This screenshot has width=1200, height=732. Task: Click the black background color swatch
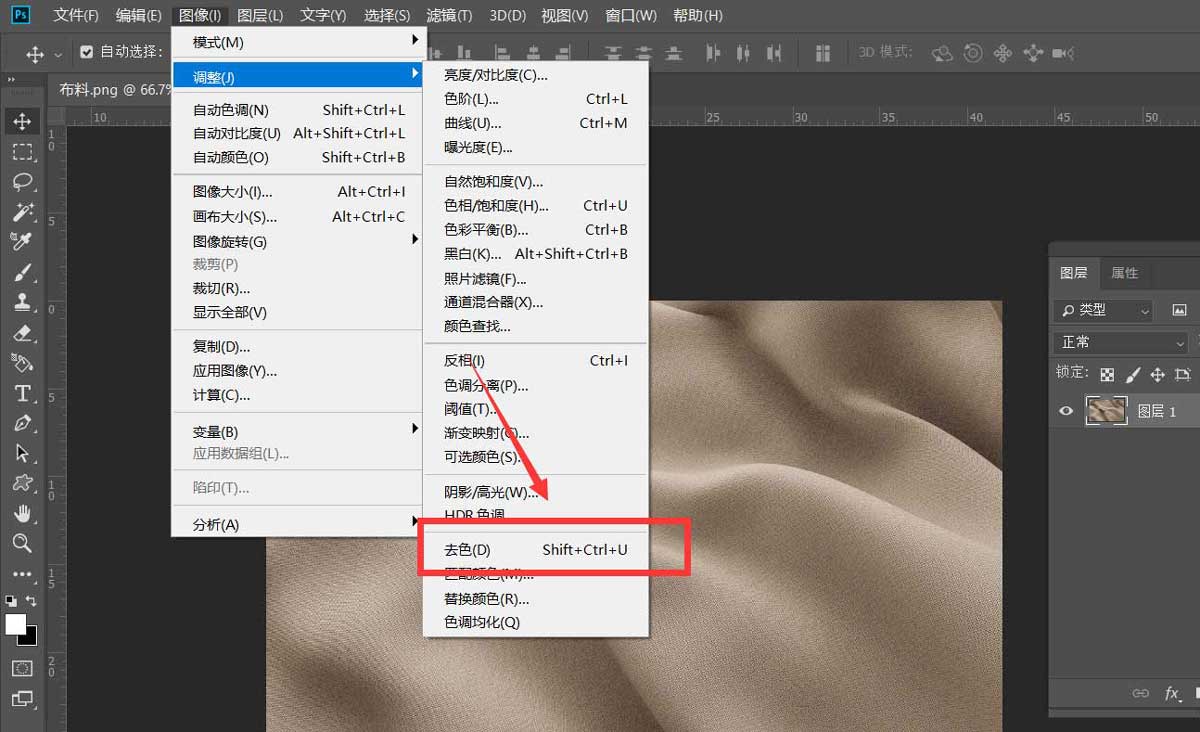tap(30, 638)
